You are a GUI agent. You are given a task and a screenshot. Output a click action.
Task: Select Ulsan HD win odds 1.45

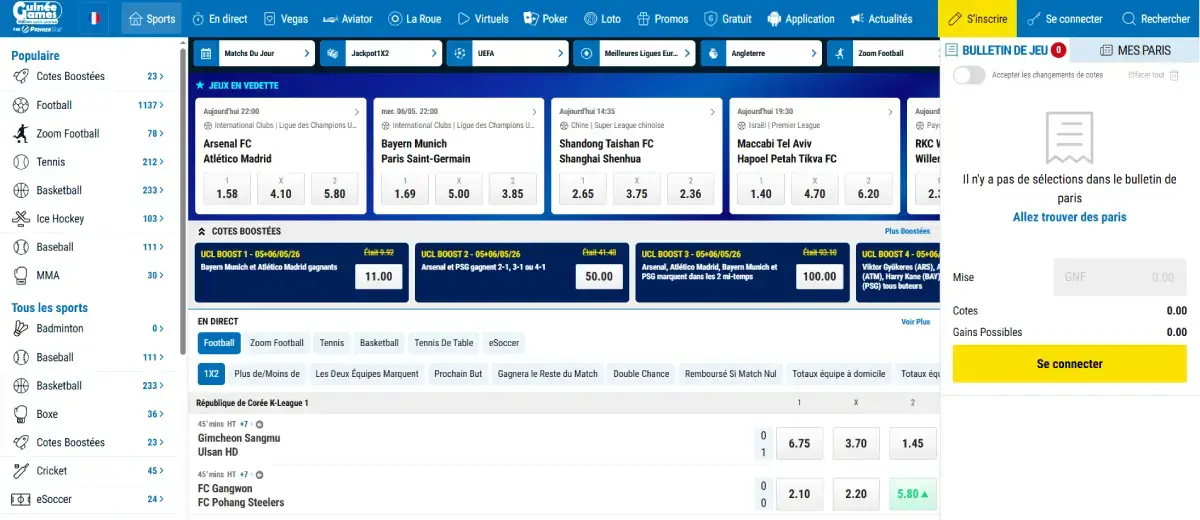click(913, 443)
